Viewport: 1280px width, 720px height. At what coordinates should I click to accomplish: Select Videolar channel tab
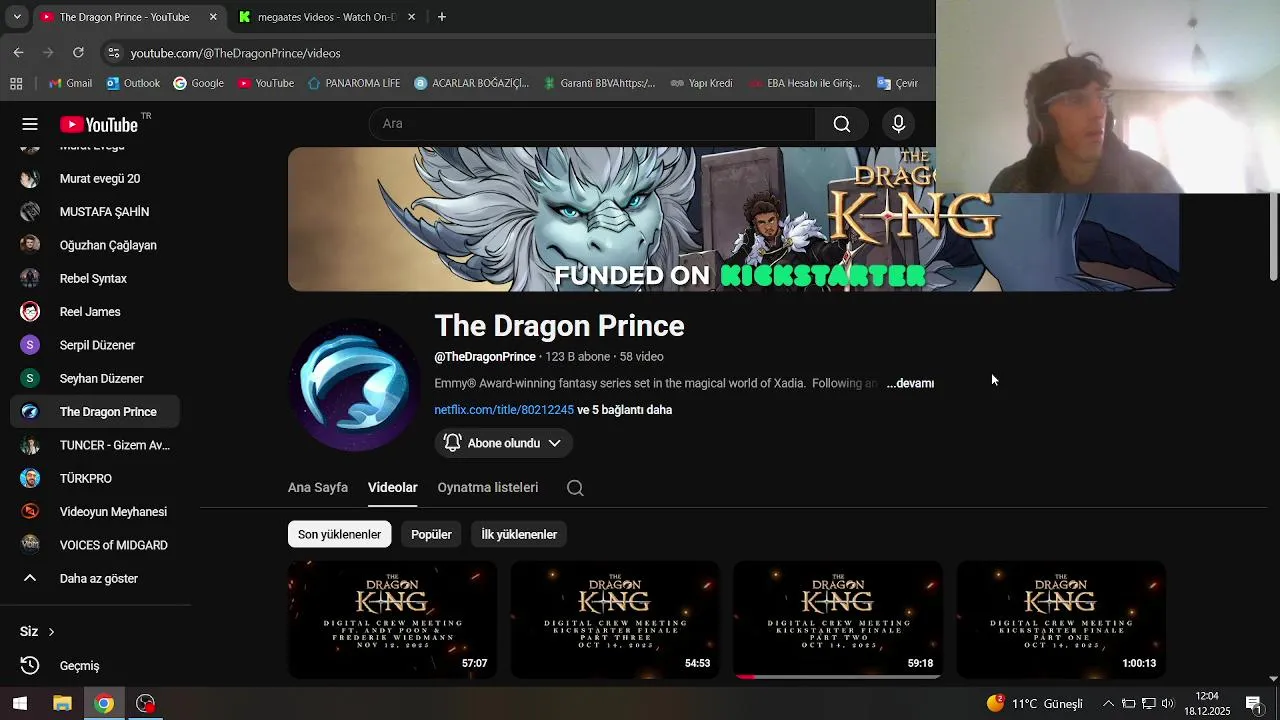point(392,488)
